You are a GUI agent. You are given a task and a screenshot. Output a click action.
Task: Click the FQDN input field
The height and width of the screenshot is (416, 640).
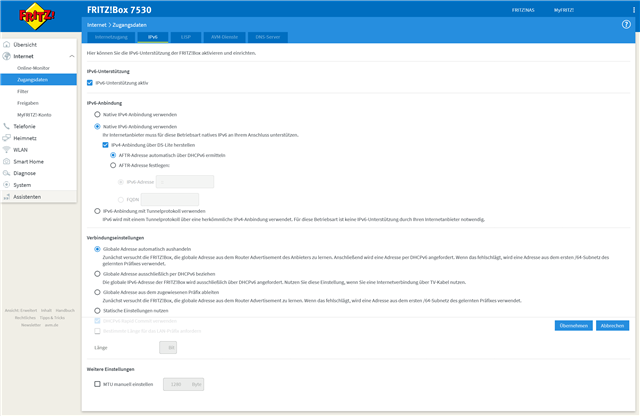(x=170, y=200)
